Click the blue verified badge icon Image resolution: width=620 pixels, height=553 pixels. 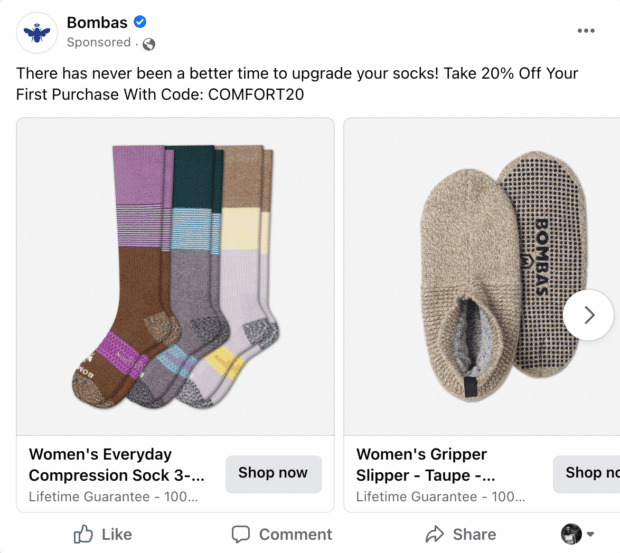(x=141, y=22)
